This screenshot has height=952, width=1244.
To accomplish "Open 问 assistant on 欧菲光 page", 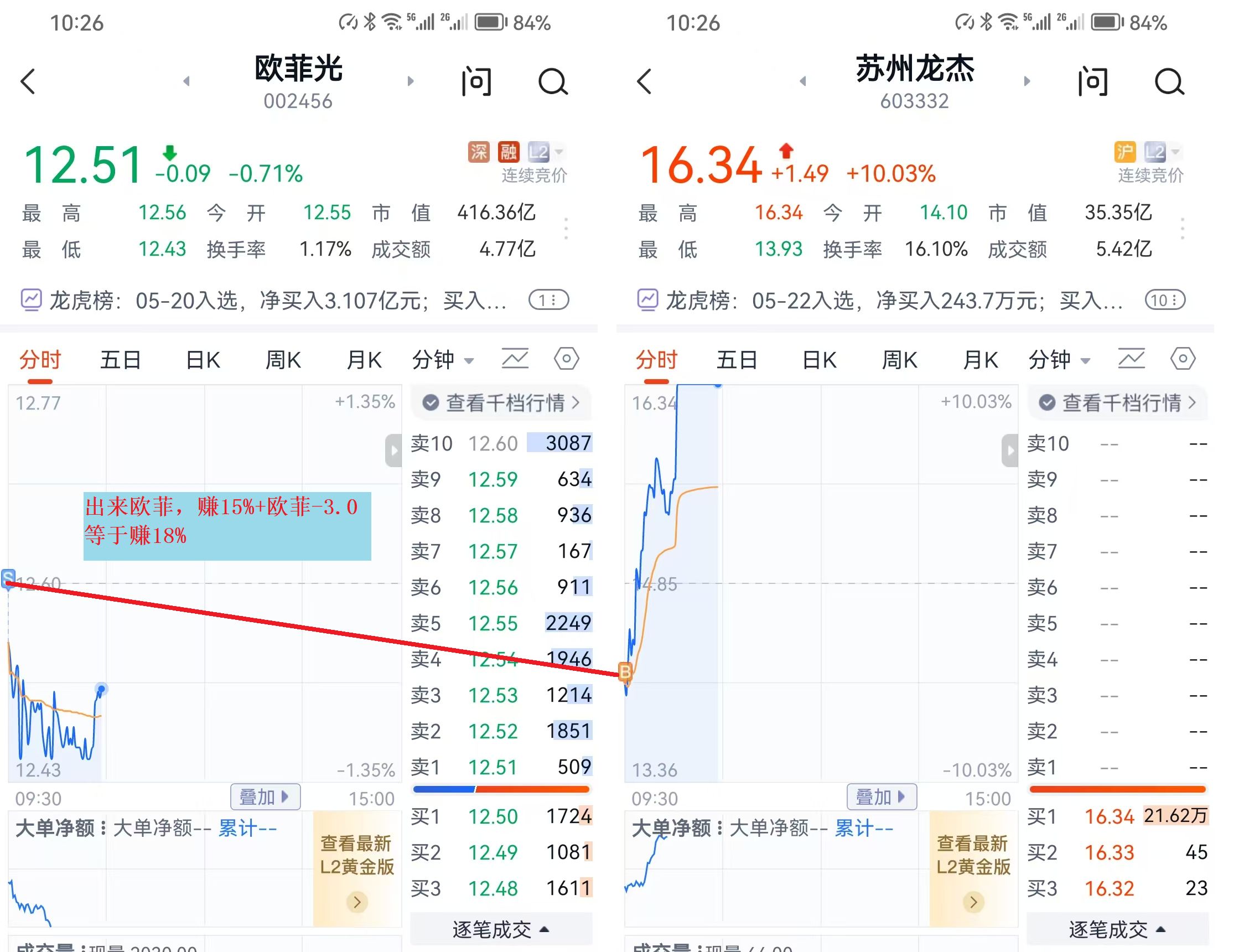I will tap(476, 81).
